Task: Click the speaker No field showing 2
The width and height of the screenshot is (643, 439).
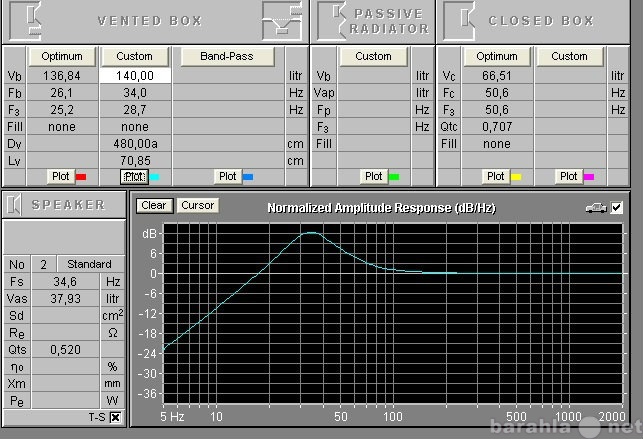Action: (43, 264)
